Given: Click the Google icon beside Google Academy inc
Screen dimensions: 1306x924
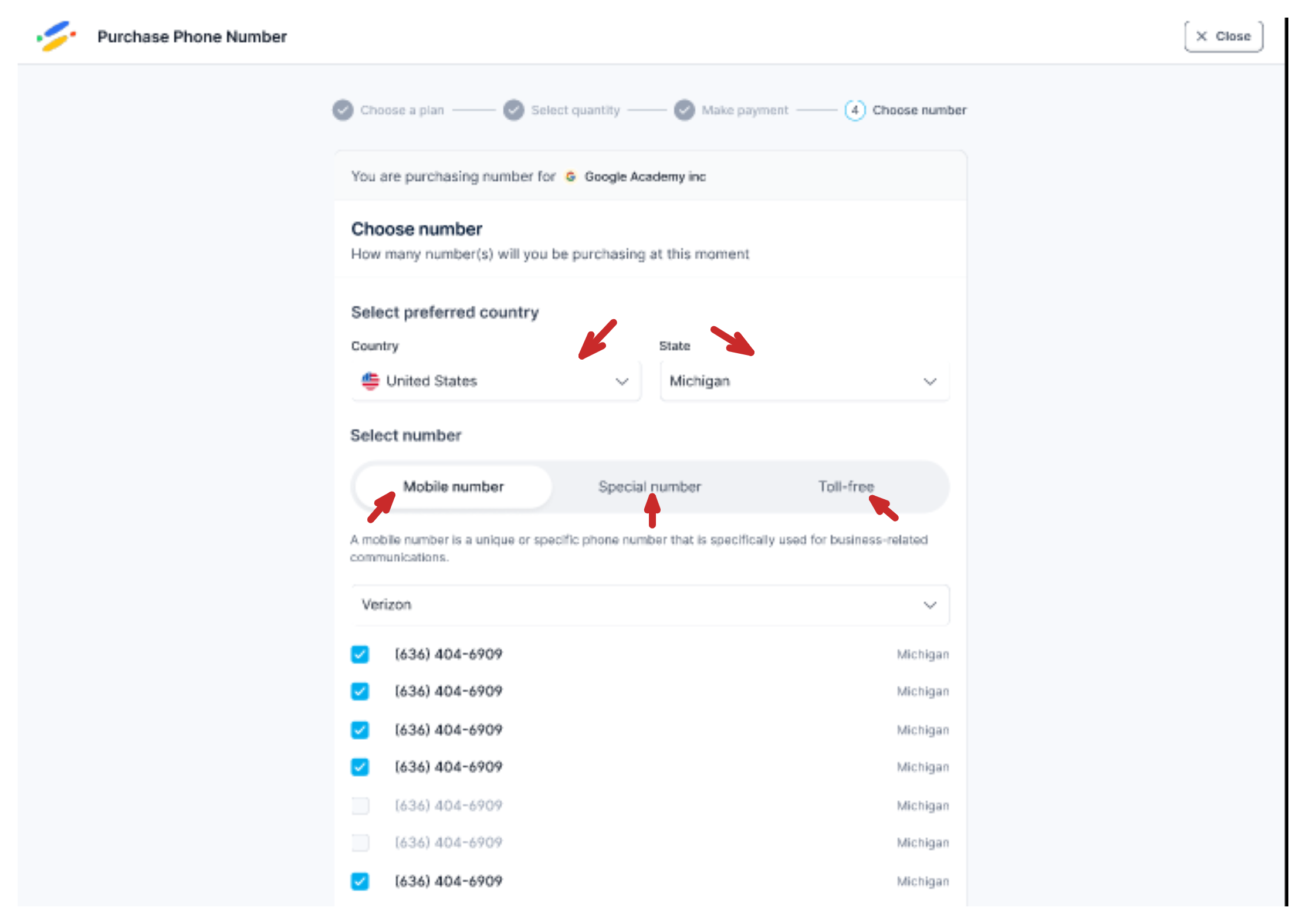Looking at the screenshot, I should pos(570,177).
